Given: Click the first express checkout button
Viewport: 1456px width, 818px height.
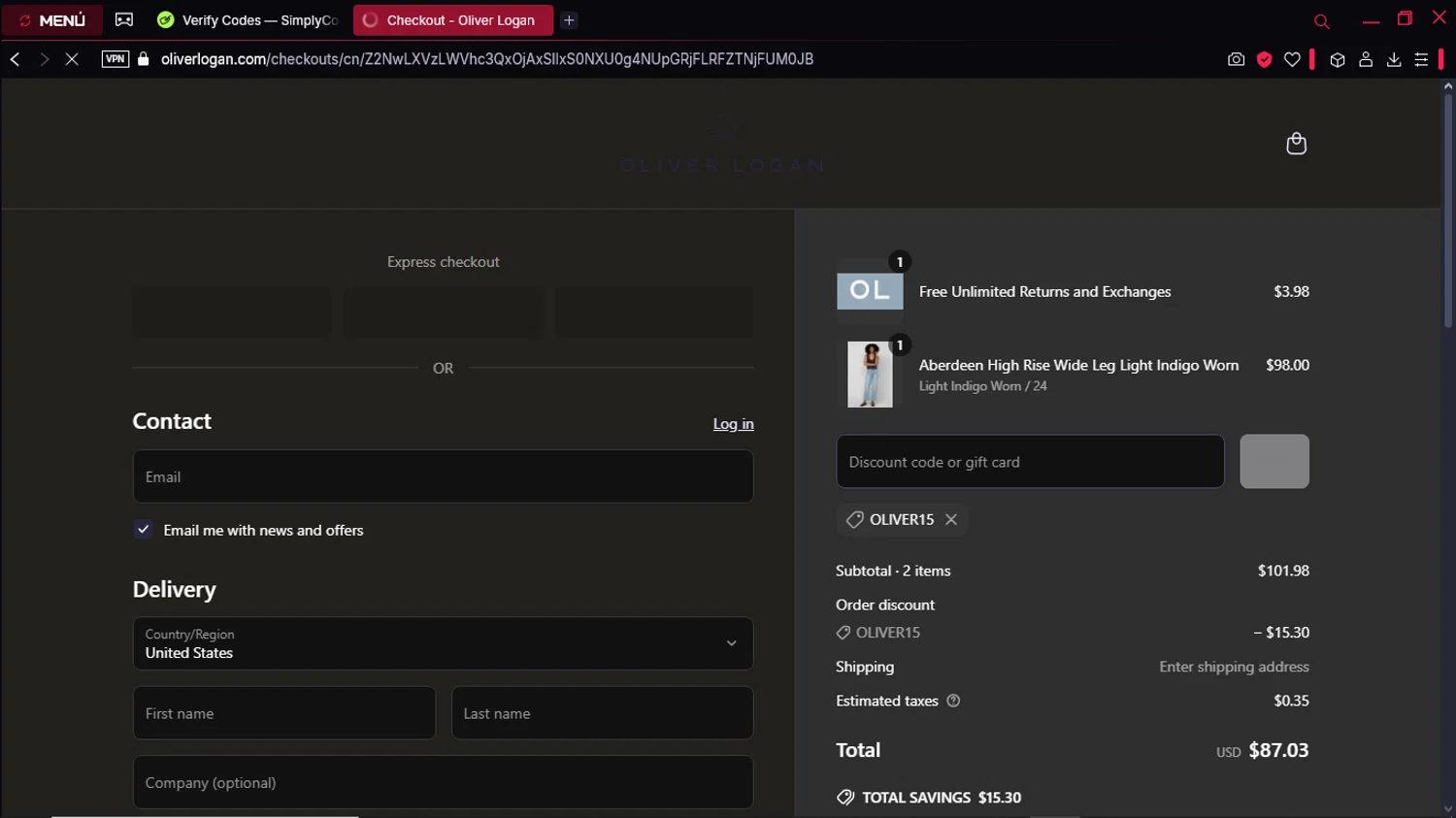Looking at the screenshot, I should coord(232,311).
